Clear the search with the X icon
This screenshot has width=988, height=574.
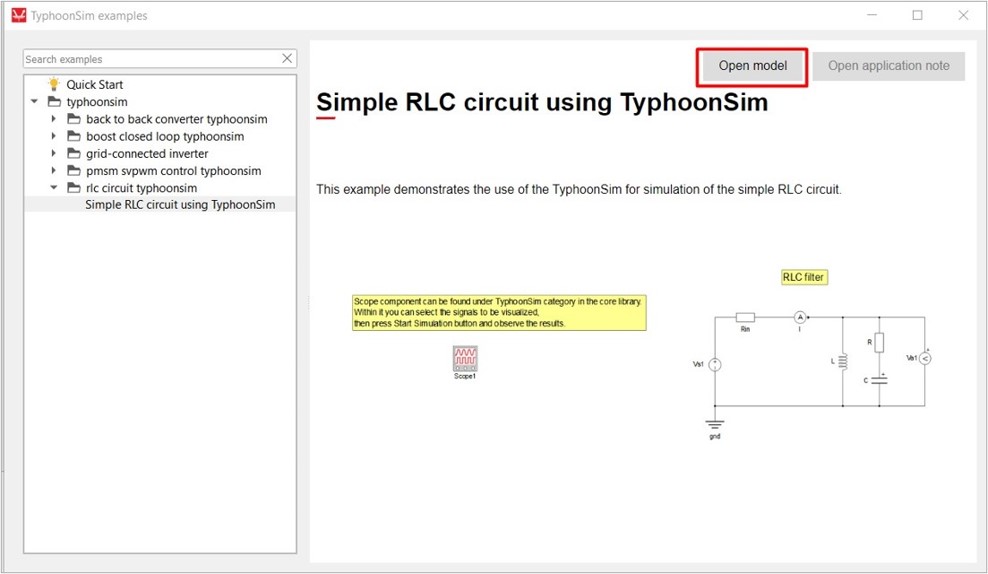click(x=287, y=59)
